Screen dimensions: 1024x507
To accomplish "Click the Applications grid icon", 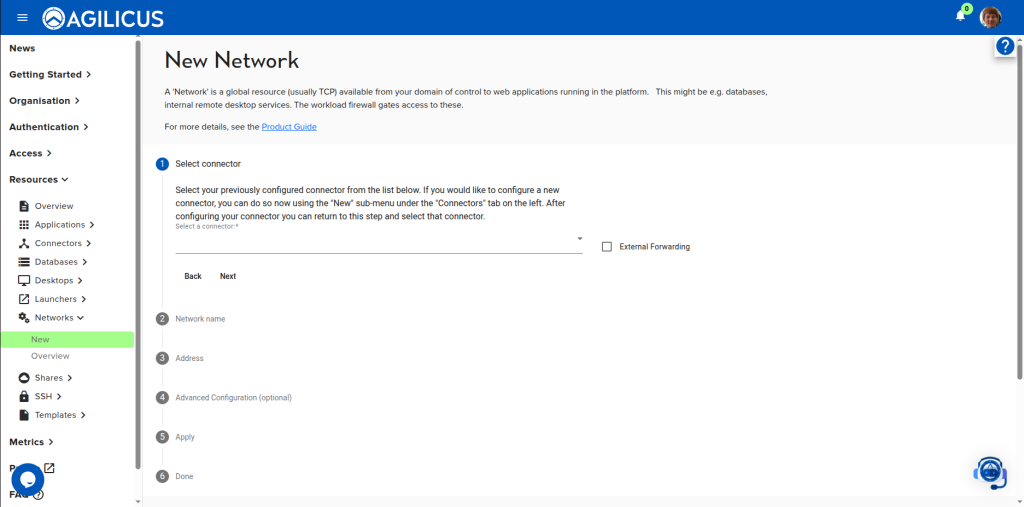I will coord(24,225).
